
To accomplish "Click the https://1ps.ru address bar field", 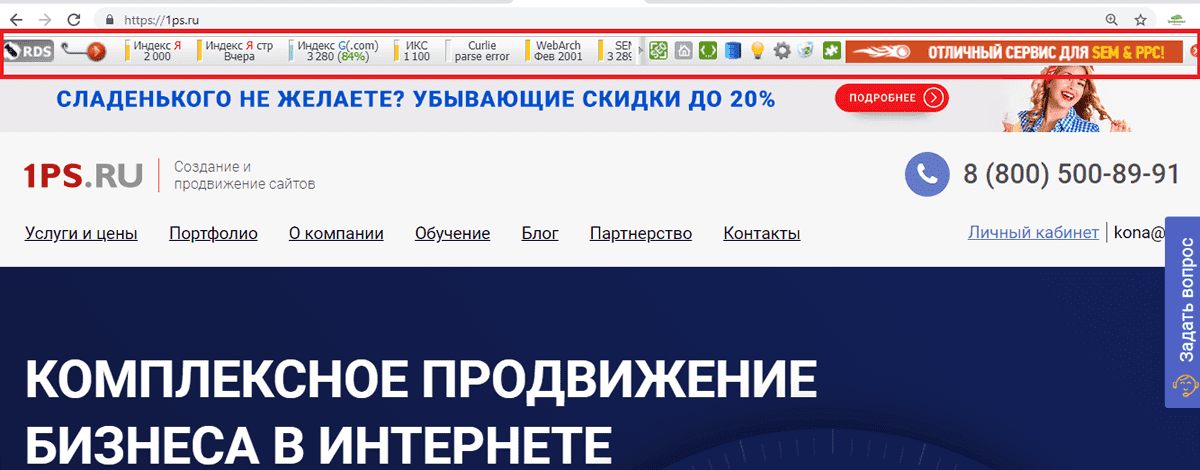I will (600, 19).
